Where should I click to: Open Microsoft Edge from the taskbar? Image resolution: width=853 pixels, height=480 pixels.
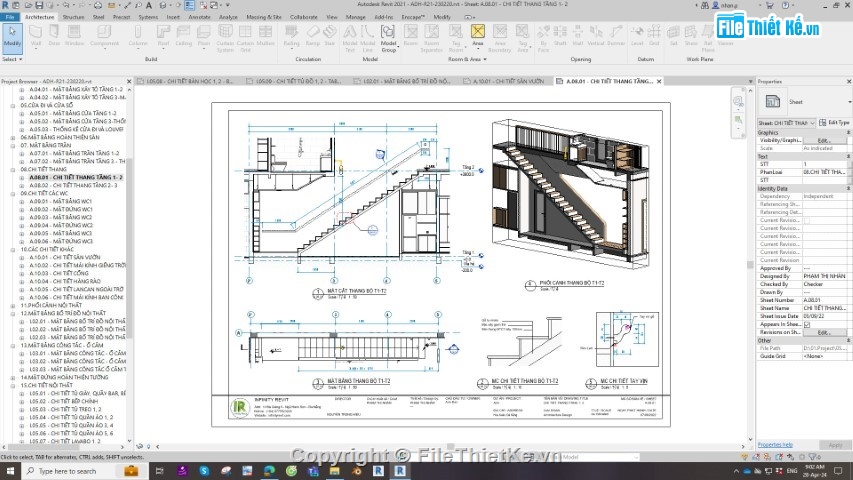[x=269, y=471]
